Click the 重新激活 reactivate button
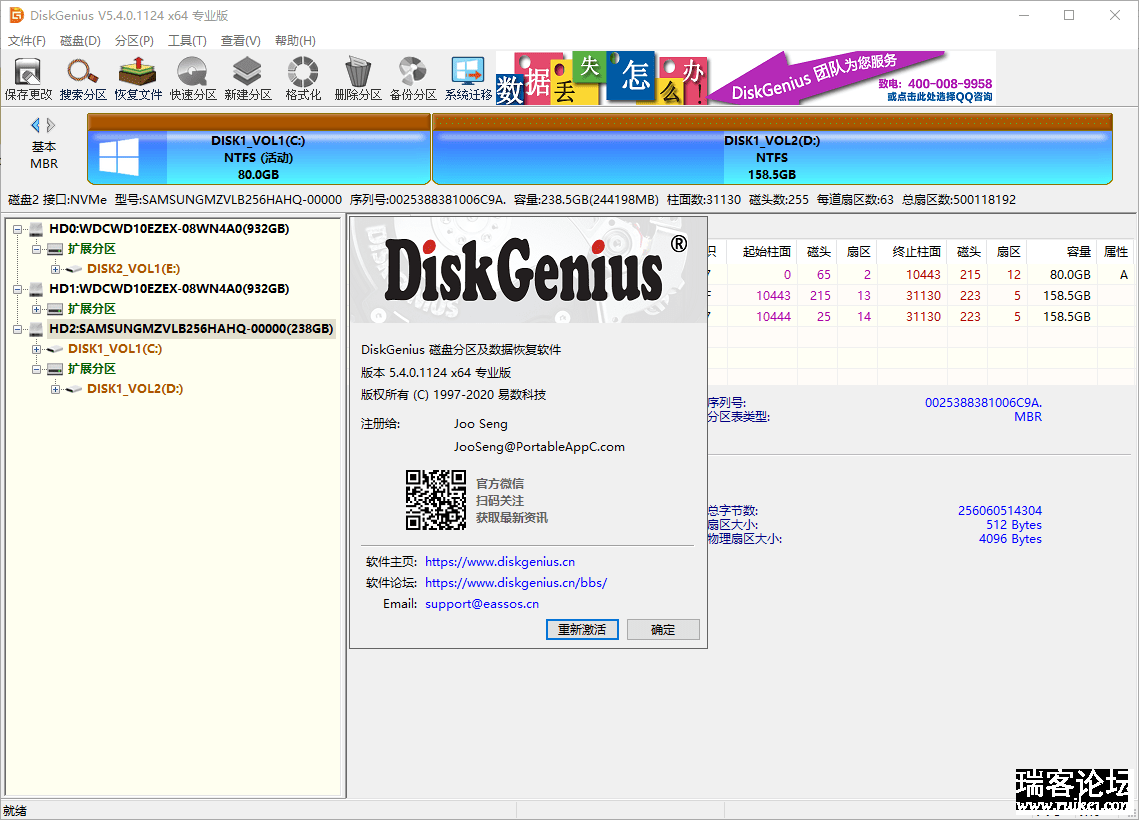Image resolution: width=1139 pixels, height=820 pixels. click(582, 630)
